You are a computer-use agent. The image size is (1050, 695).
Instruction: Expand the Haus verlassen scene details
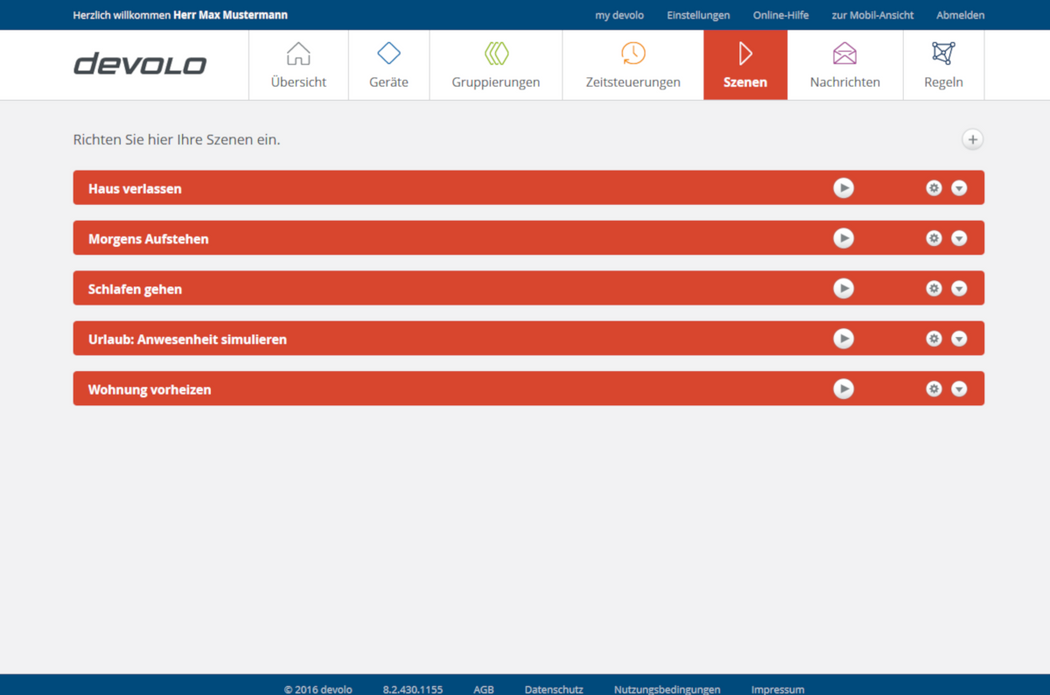click(x=959, y=188)
